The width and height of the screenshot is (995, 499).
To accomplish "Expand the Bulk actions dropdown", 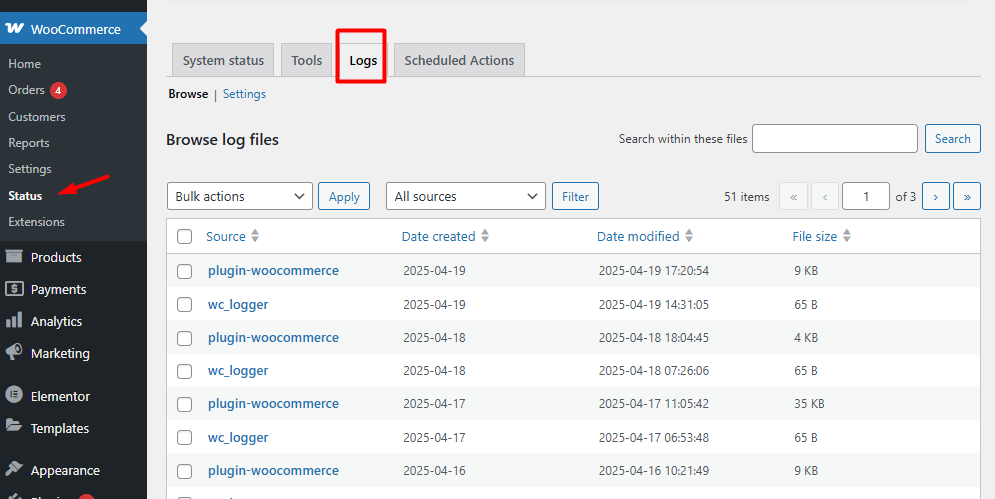I will click(x=240, y=196).
